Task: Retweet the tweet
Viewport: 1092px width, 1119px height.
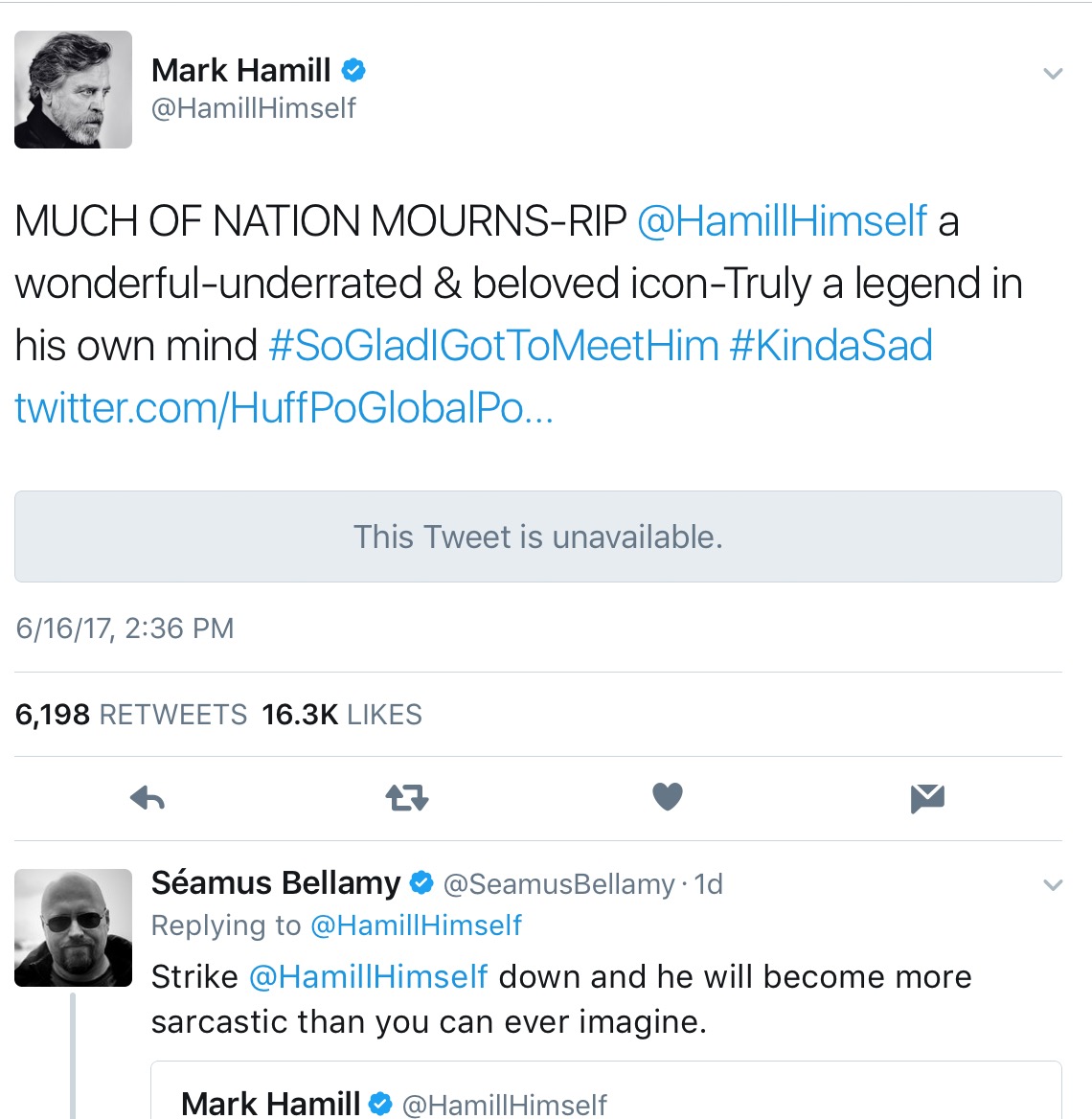Action: (x=406, y=798)
